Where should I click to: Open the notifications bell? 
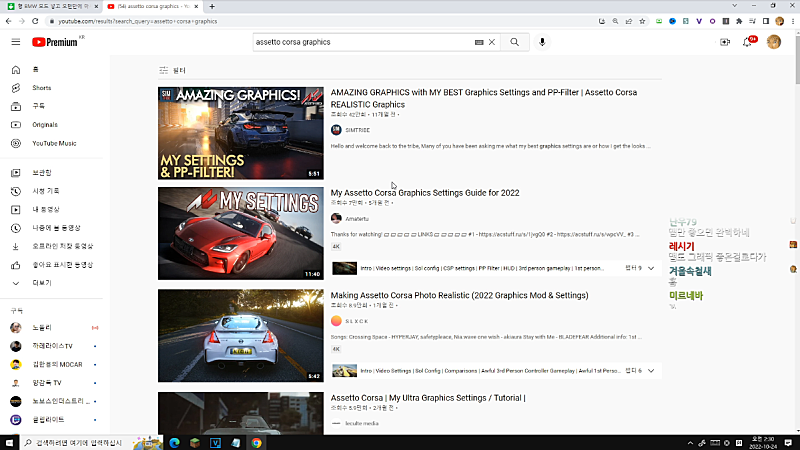click(x=748, y=42)
